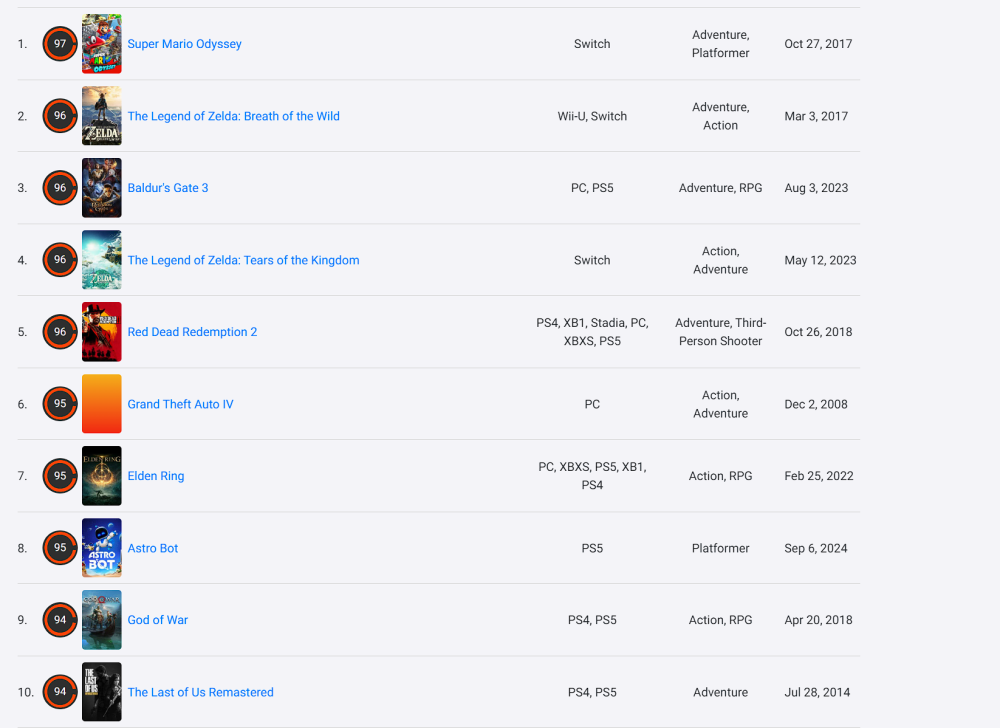Open the Super Mario Odyssey title link
The image size is (1000, 728).
point(184,44)
